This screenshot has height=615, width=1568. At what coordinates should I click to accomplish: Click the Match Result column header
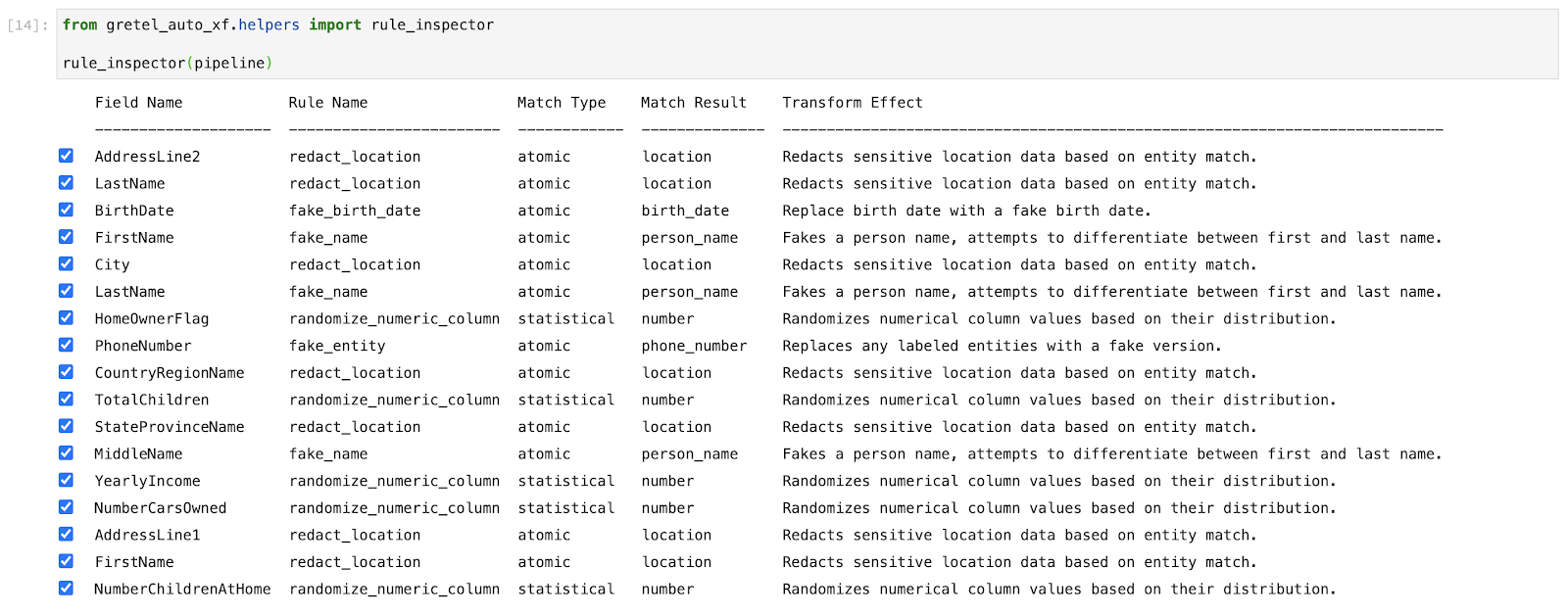tap(694, 103)
